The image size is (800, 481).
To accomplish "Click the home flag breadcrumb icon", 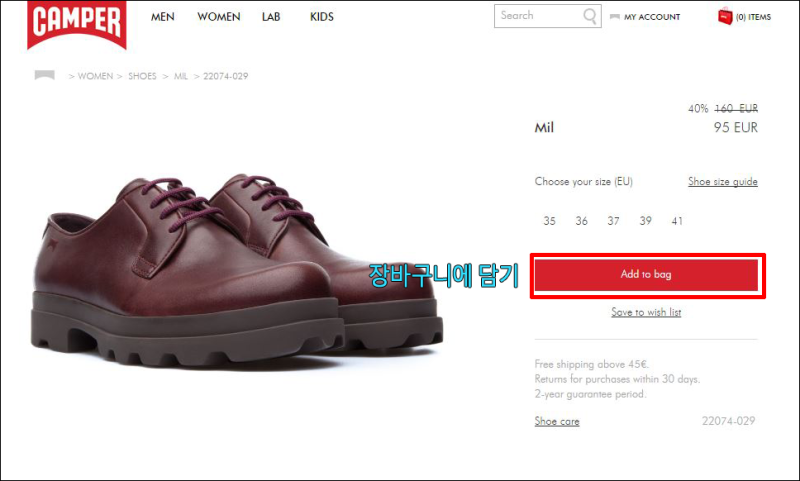I will tap(44, 75).
